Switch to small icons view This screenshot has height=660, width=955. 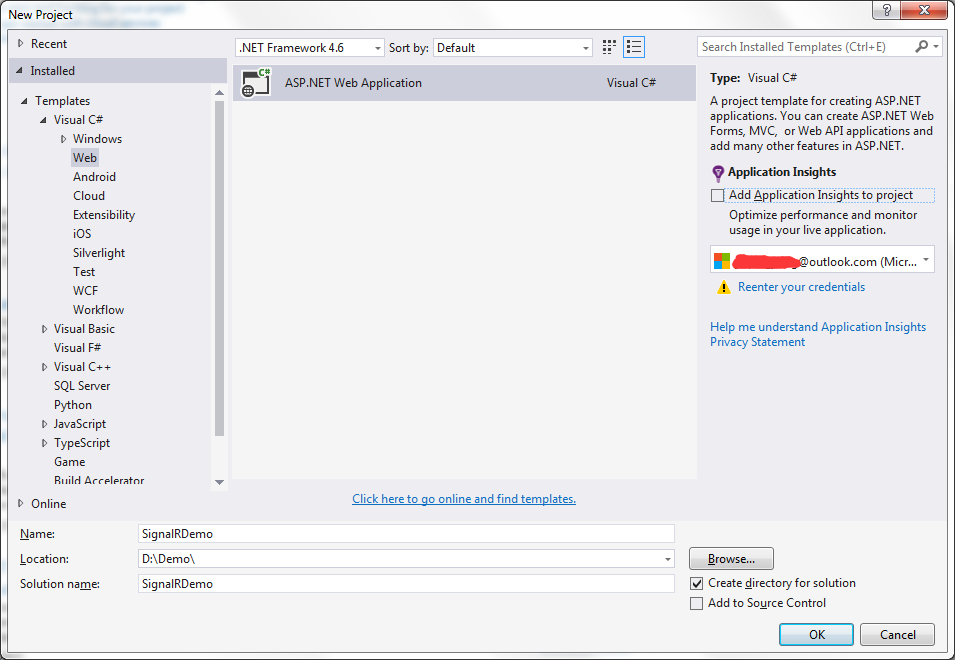click(609, 47)
